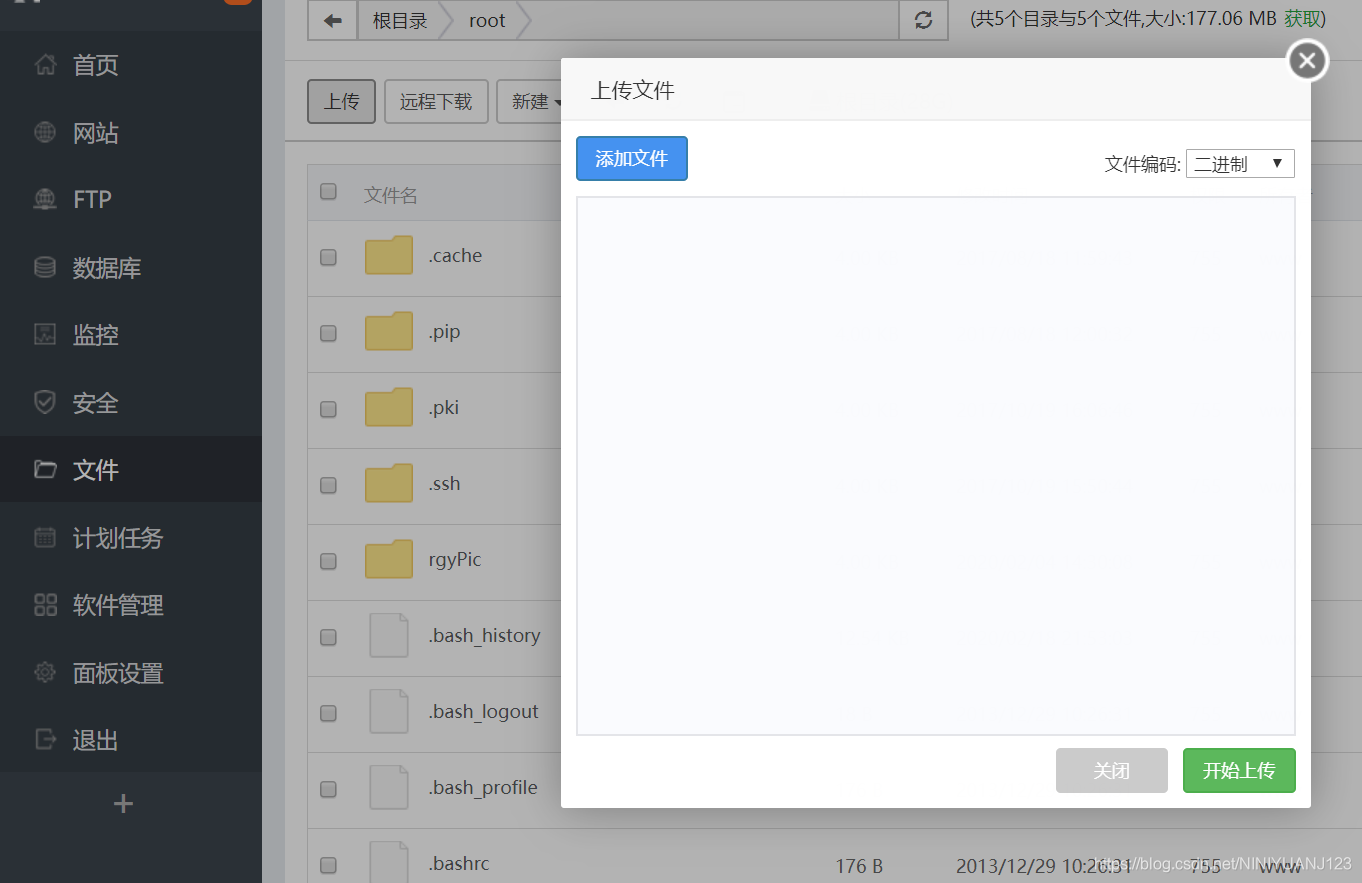Click the .bash_profile file icon
Screen dimensions: 1362x883
(389, 787)
